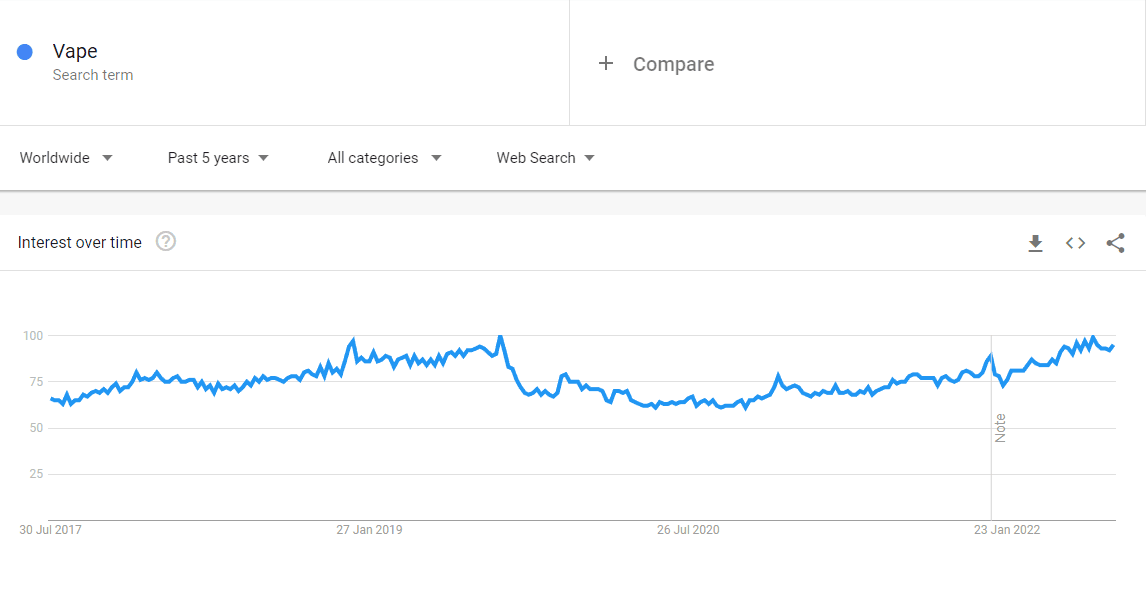Click the 100 value axis label

[x=33, y=335]
